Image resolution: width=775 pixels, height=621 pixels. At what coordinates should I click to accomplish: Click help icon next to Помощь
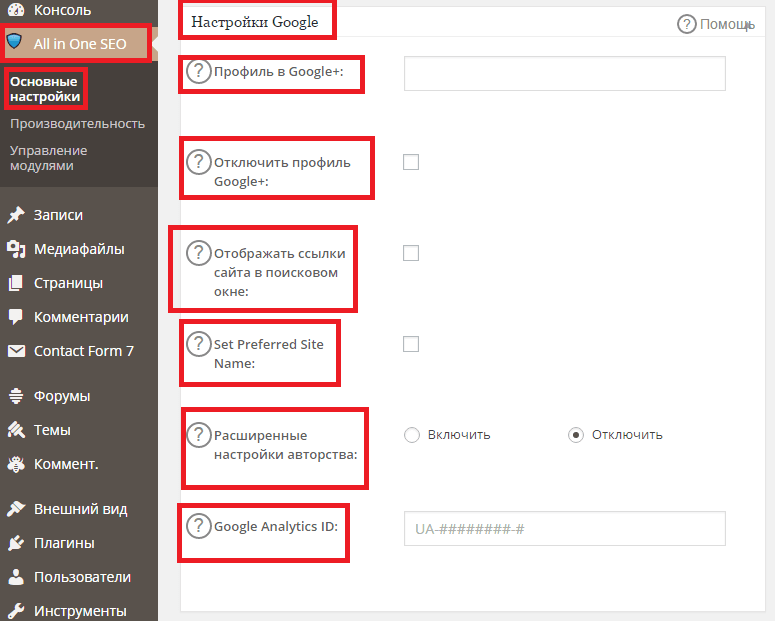(687, 24)
